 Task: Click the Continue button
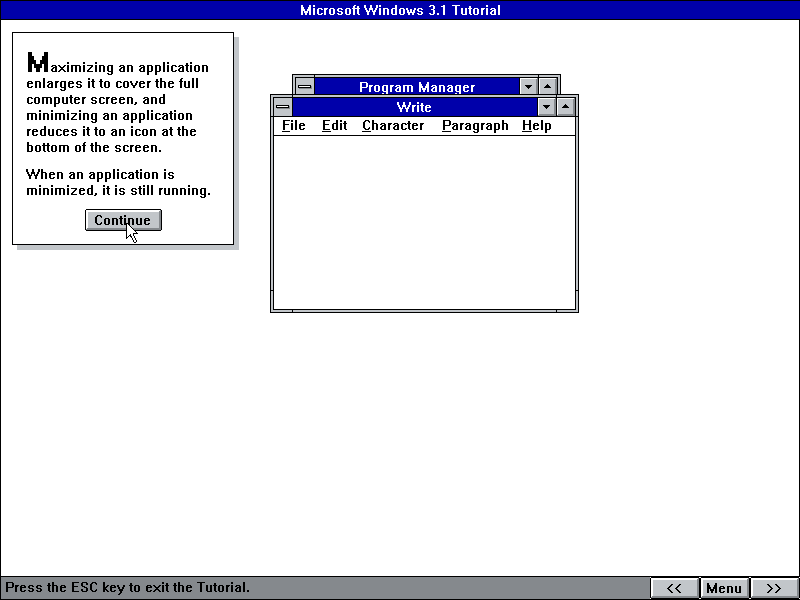pos(123,220)
